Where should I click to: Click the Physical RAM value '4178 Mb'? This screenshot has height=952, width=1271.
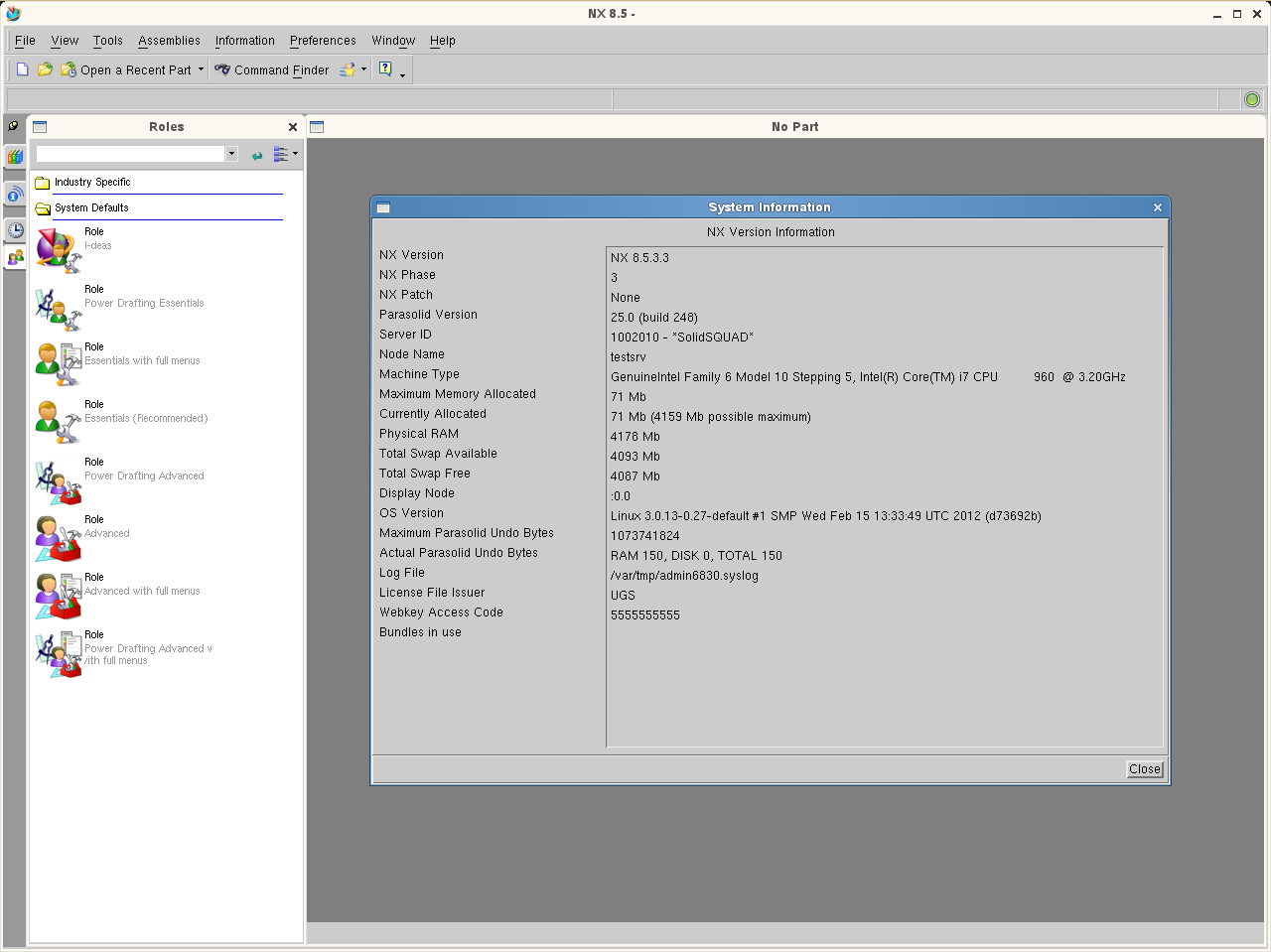click(635, 437)
